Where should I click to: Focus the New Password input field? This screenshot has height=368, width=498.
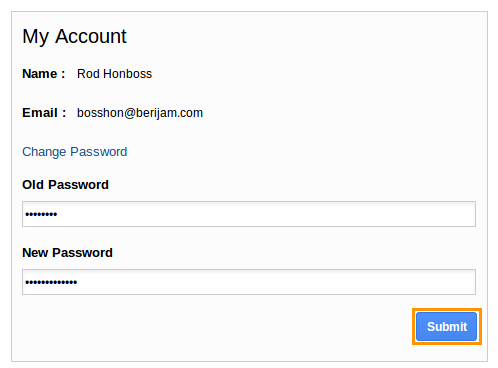(249, 282)
